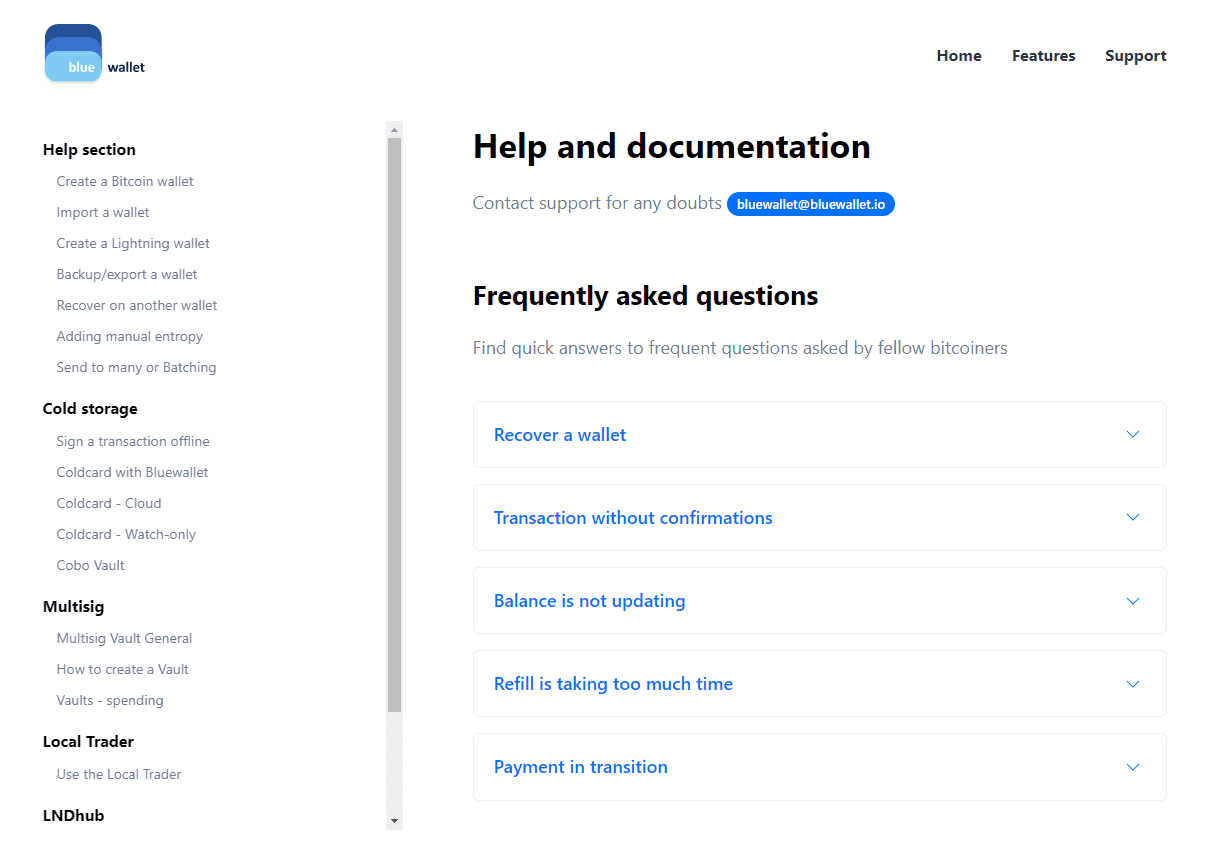Screen dimensions: 1215x854
Task: Click sidebar scrollbar down arrow
Action: point(394,821)
